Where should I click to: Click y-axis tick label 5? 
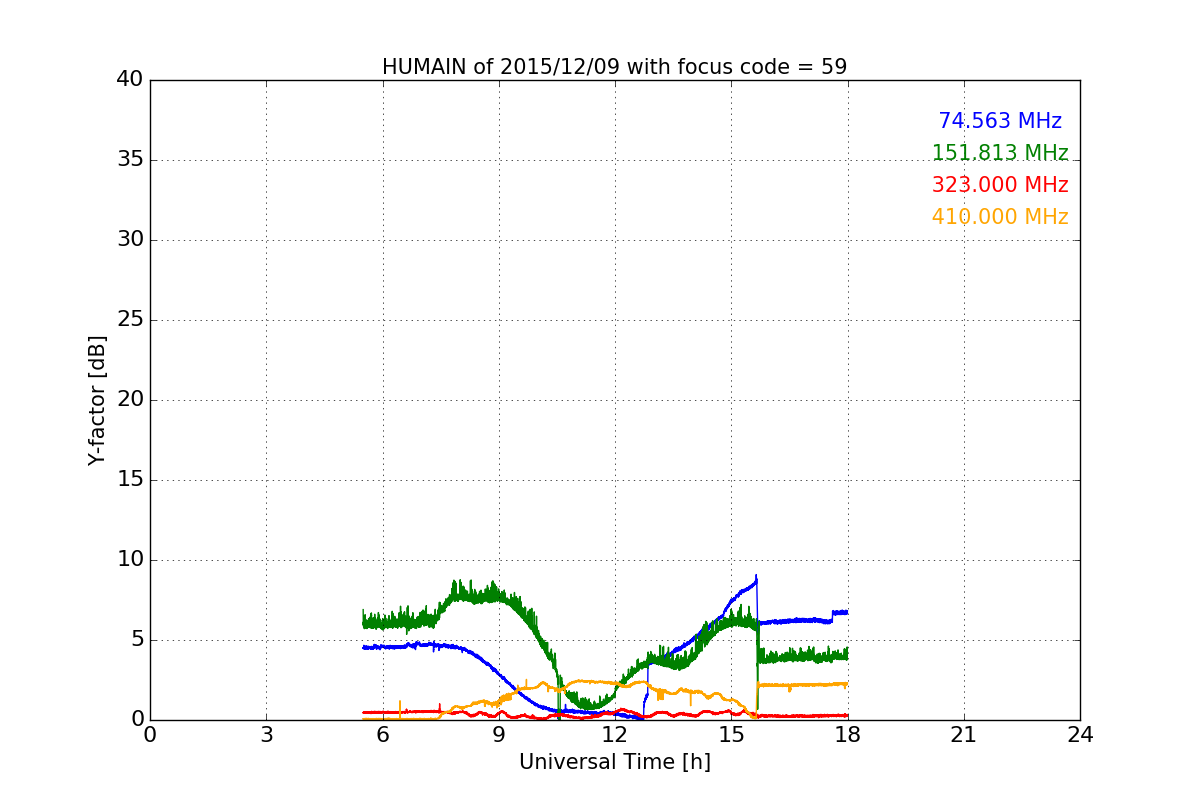point(137,640)
